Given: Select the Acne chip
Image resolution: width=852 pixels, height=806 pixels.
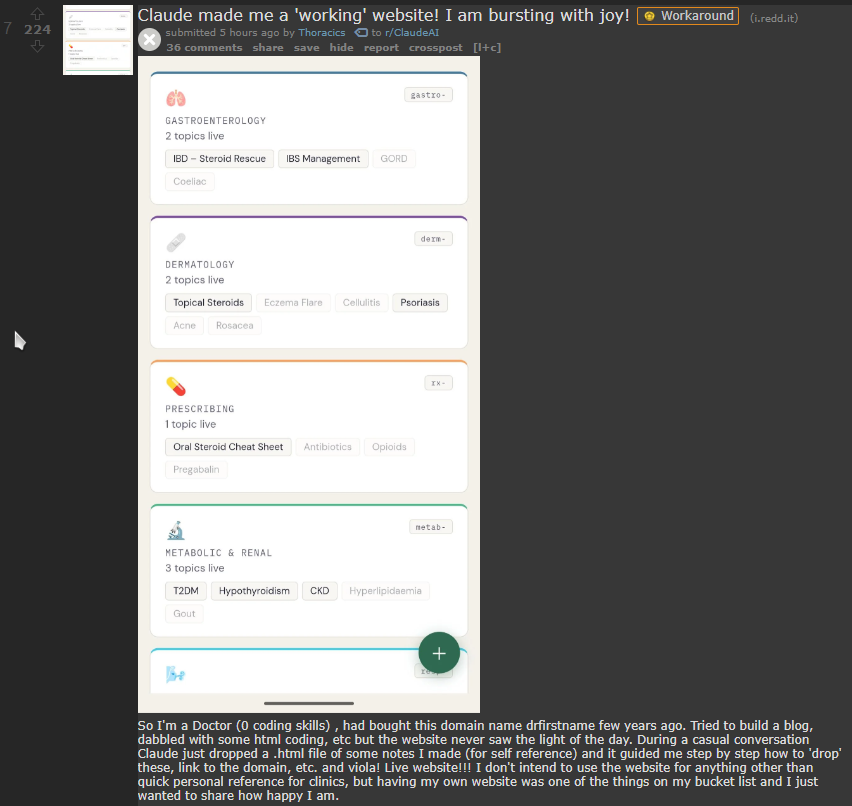Looking at the screenshot, I should (184, 326).
